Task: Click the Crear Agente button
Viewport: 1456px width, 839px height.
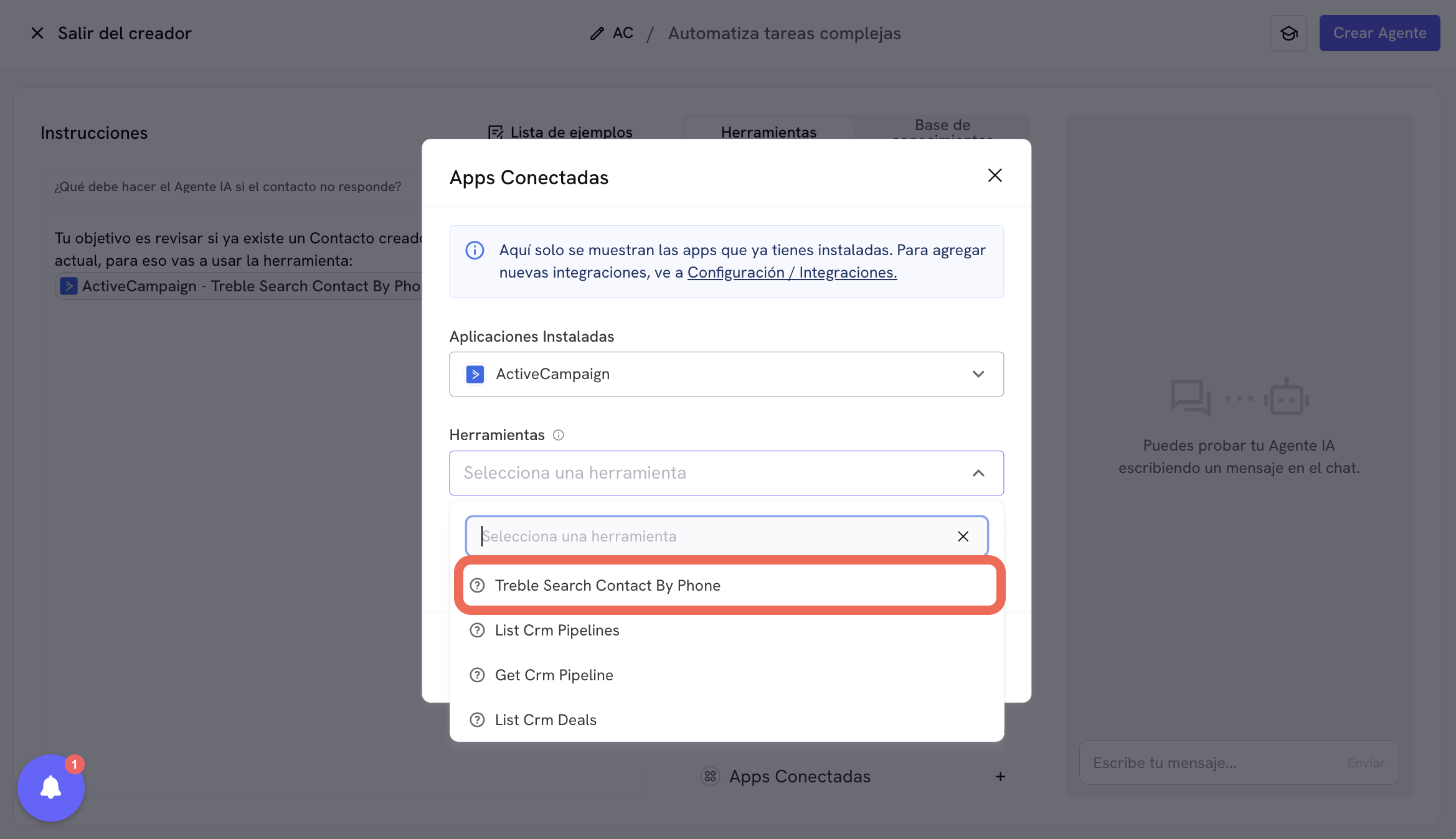Action: pos(1379,33)
